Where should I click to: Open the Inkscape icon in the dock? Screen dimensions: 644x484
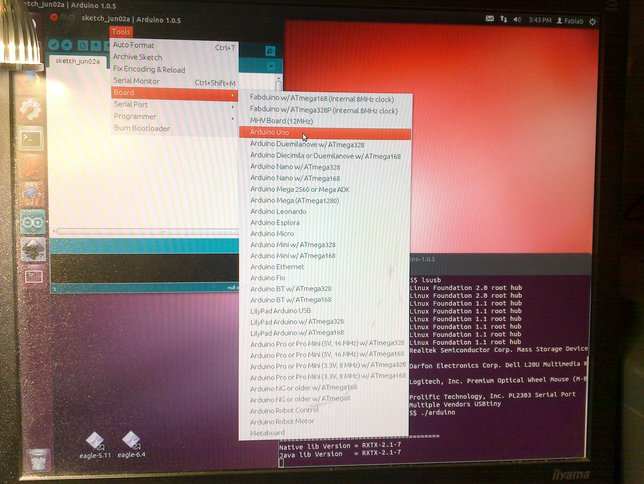[34, 249]
